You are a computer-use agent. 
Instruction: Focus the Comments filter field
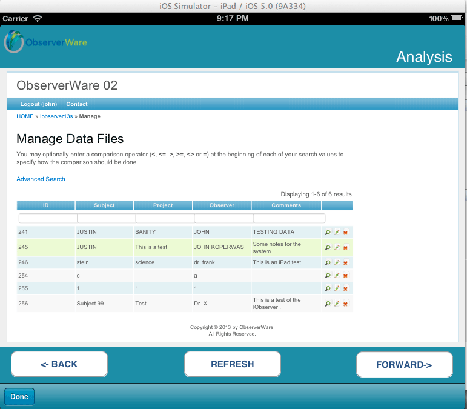tap(289, 218)
